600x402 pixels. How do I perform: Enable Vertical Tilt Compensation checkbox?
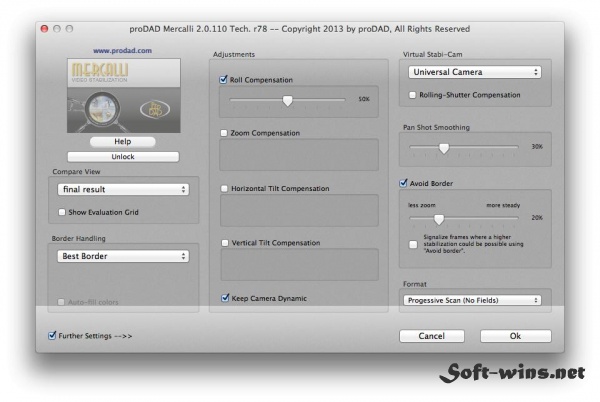225,243
